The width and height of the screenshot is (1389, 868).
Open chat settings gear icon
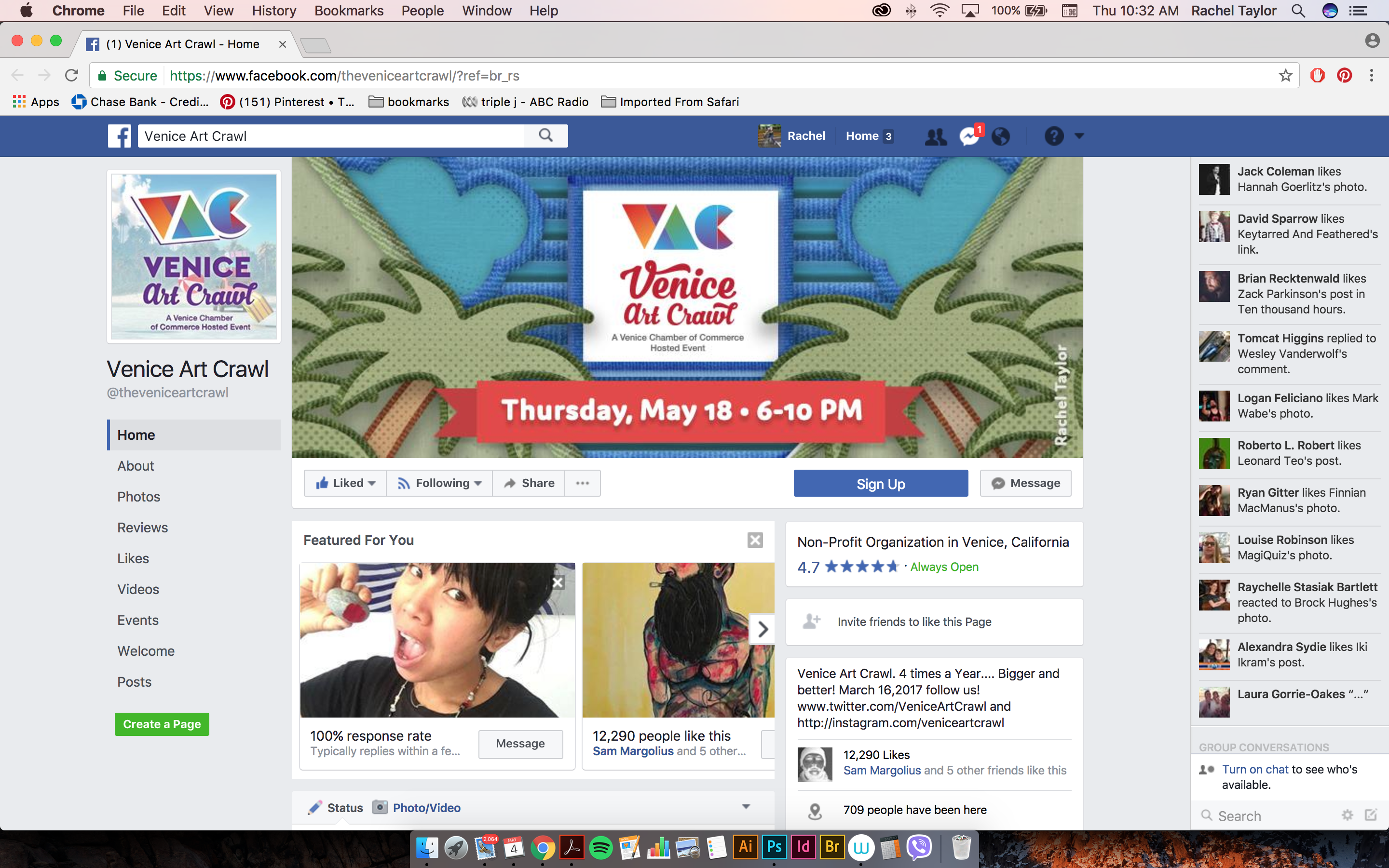1347,815
